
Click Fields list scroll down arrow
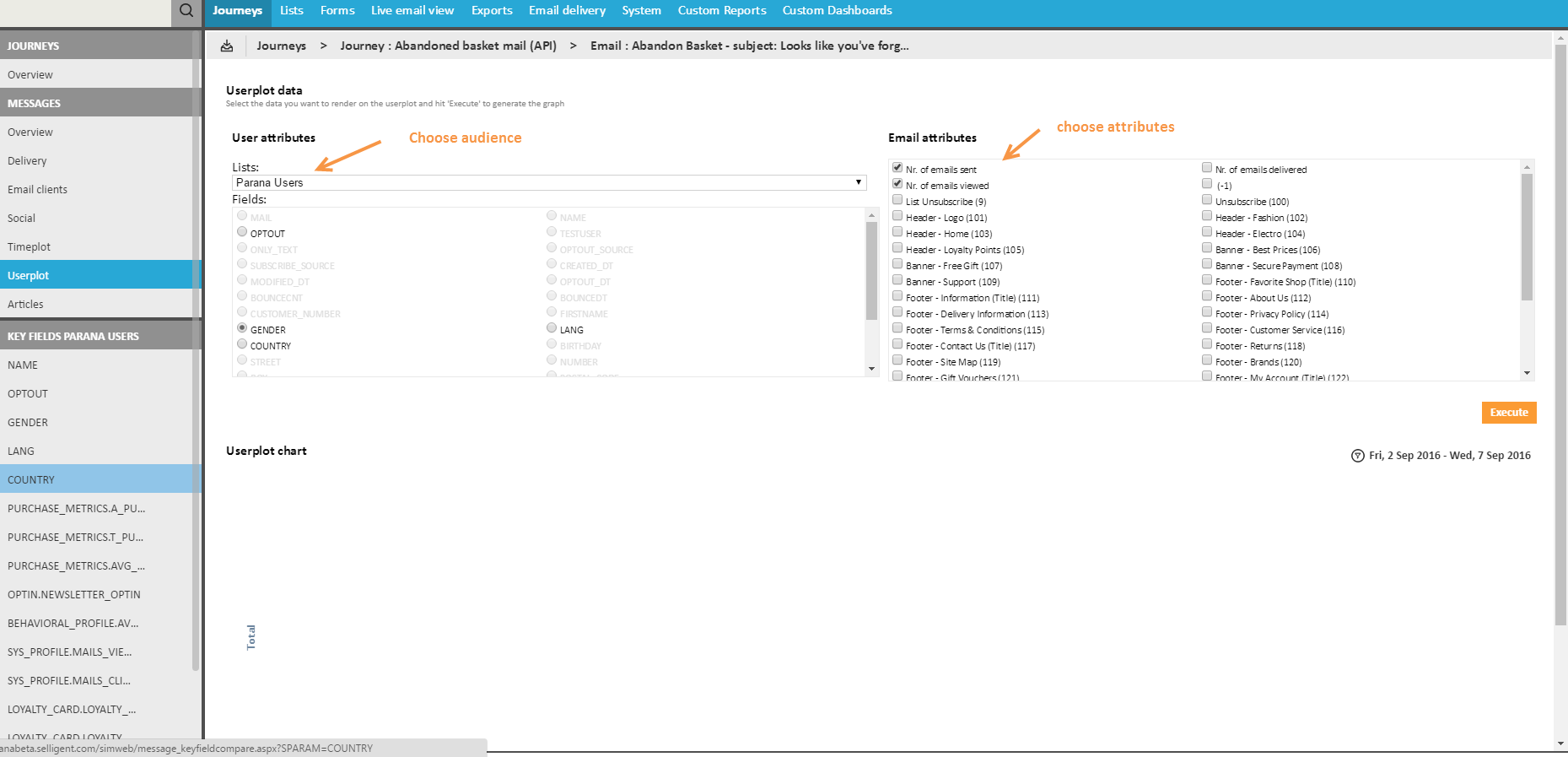tap(871, 369)
